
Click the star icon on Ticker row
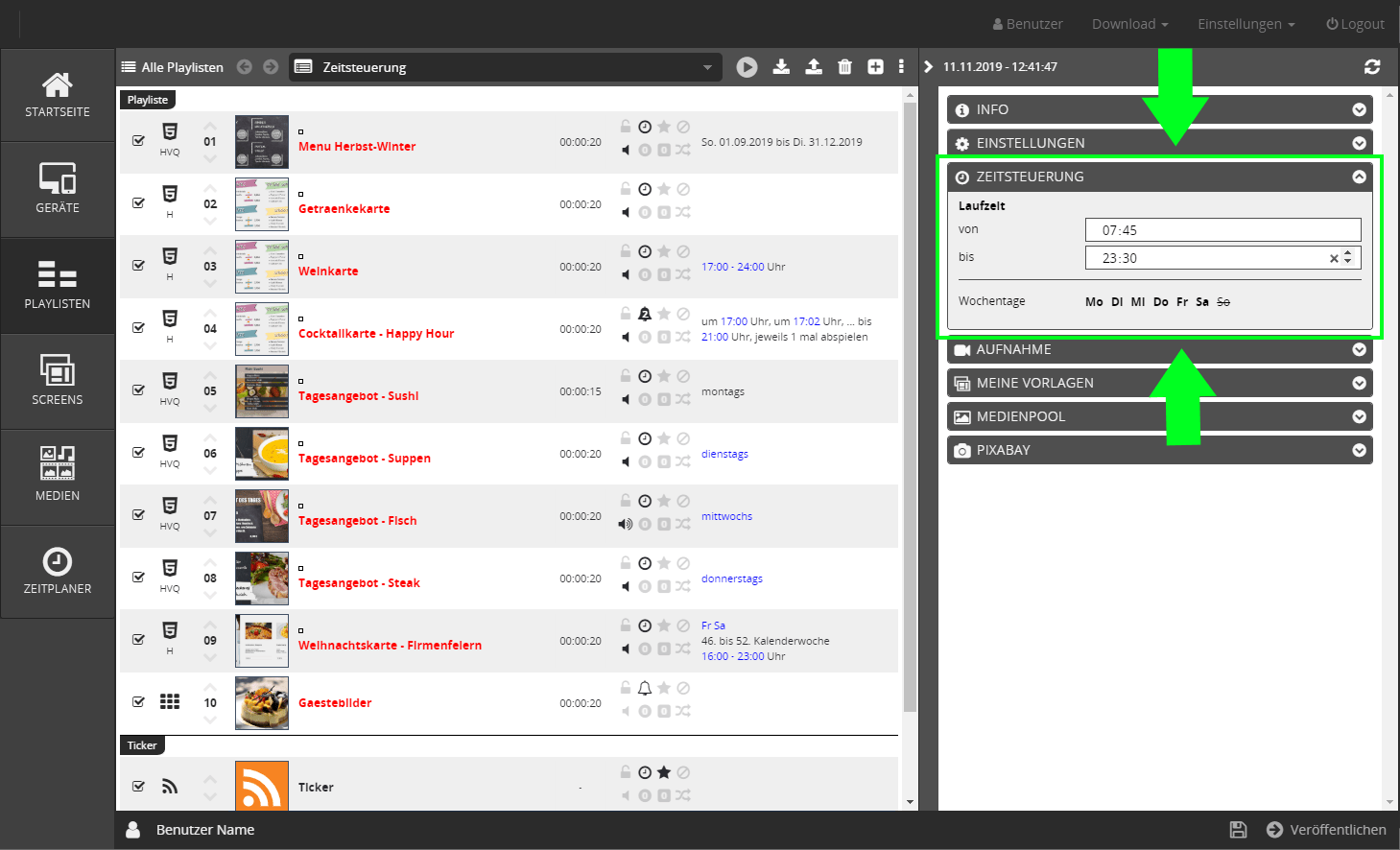[x=664, y=772]
